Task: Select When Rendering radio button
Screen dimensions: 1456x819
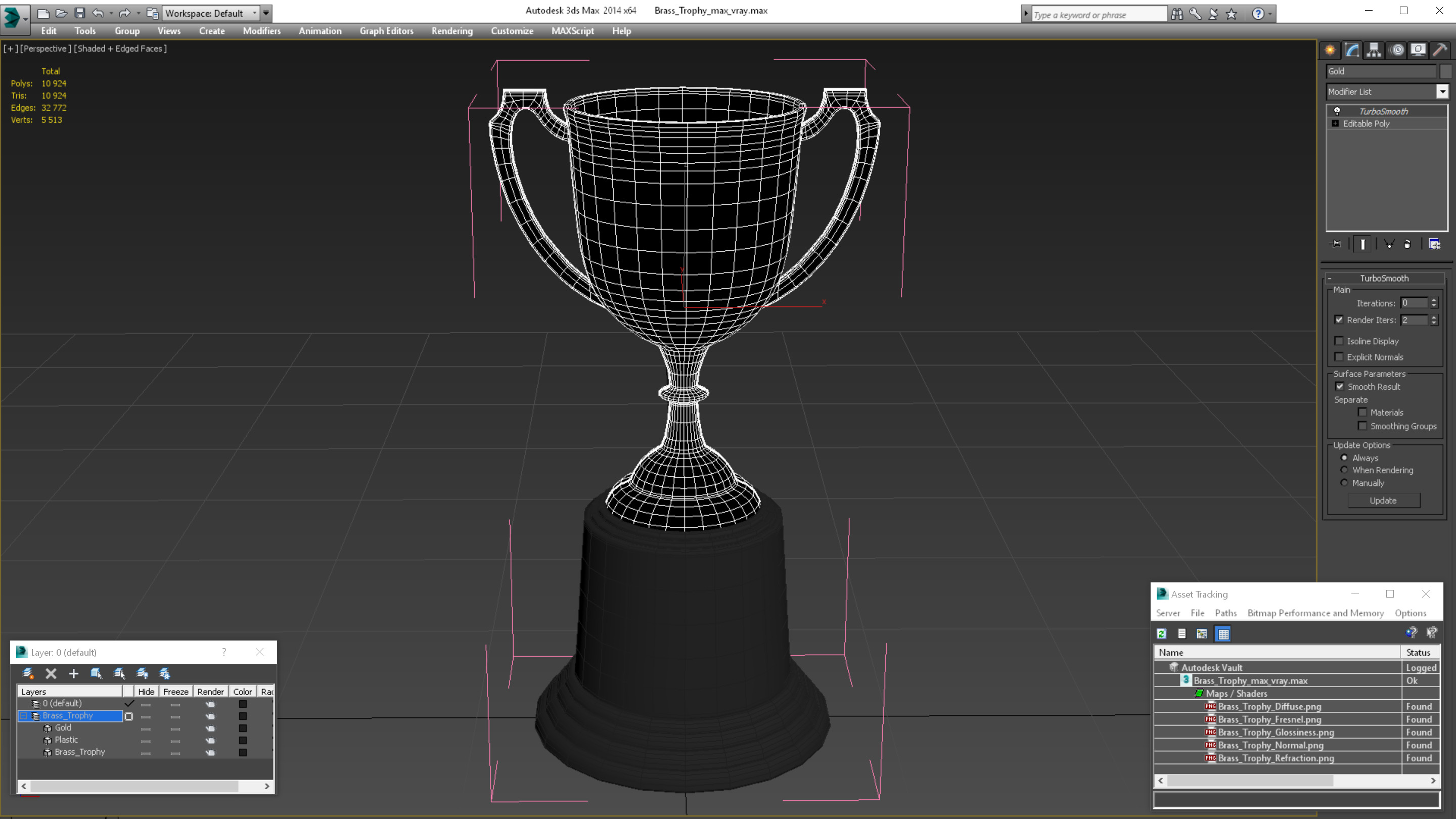Action: click(1344, 470)
